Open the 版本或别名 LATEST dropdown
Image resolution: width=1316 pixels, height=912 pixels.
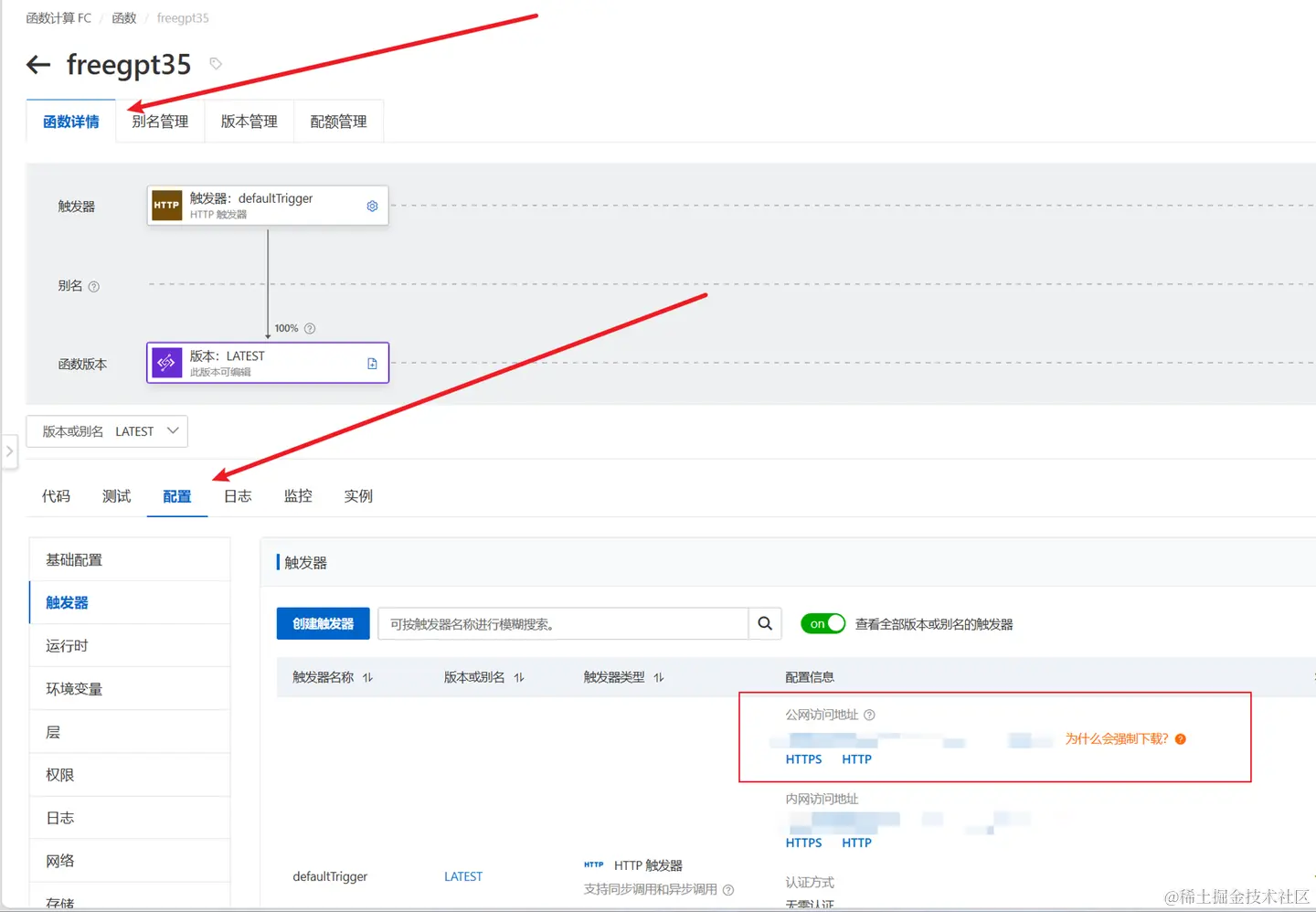point(107,431)
